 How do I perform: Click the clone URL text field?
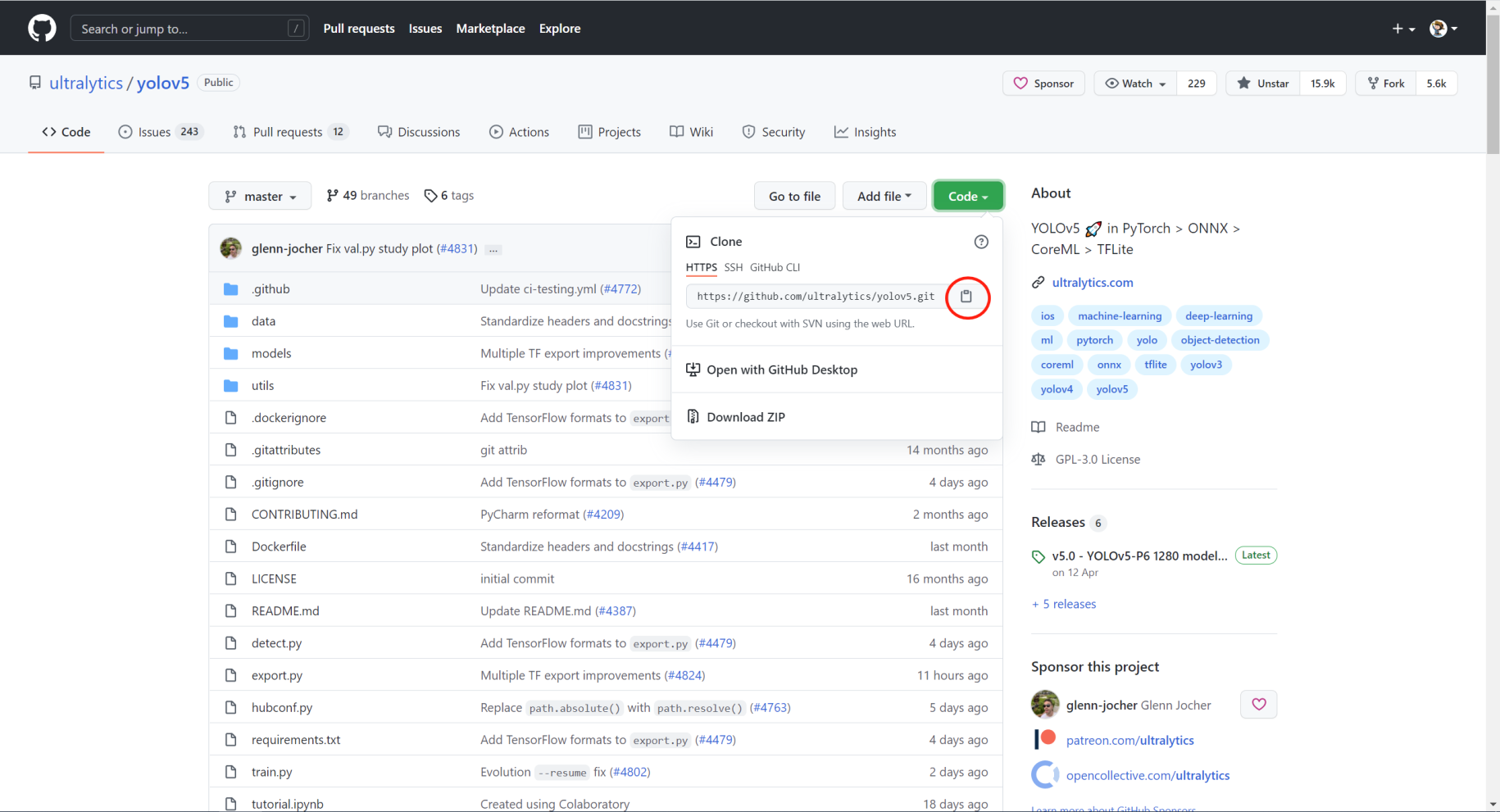click(816, 297)
